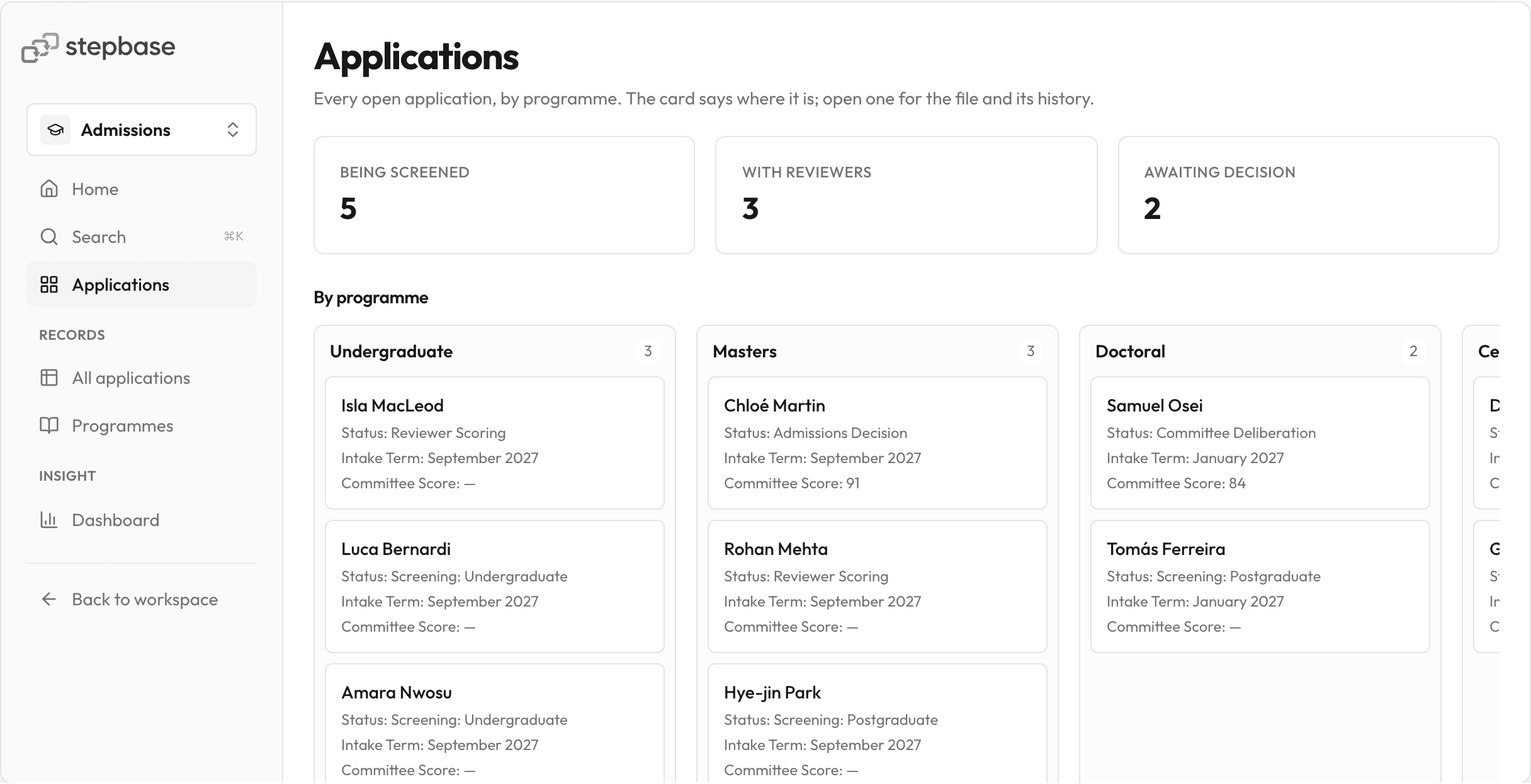Open Samuel Osei's application card
This screenshot has width=1531, height=784.
point(1260,443)
